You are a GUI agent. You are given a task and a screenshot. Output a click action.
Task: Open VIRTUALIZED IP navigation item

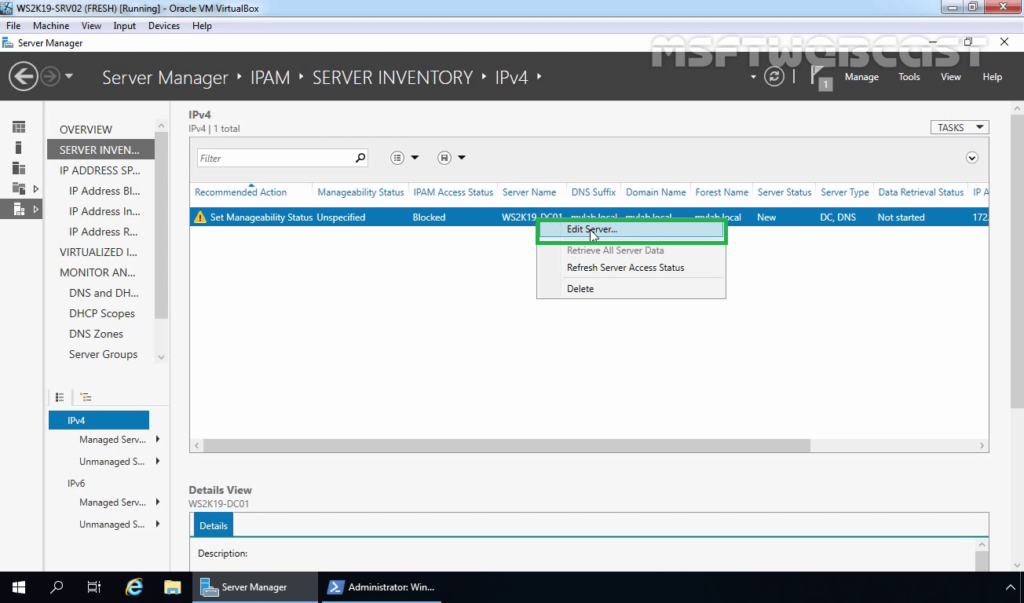coord(98,252)
